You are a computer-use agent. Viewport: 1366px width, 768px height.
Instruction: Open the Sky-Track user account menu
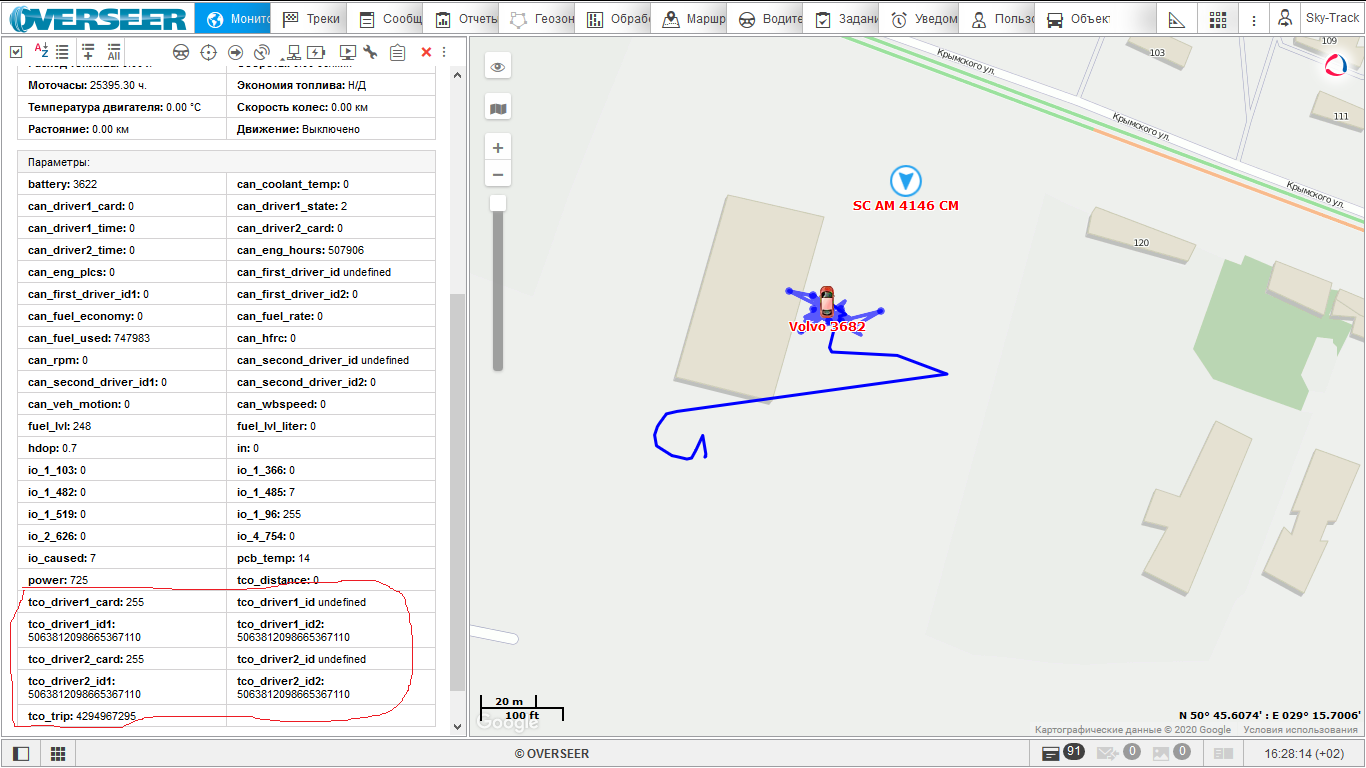point(1318,19)
